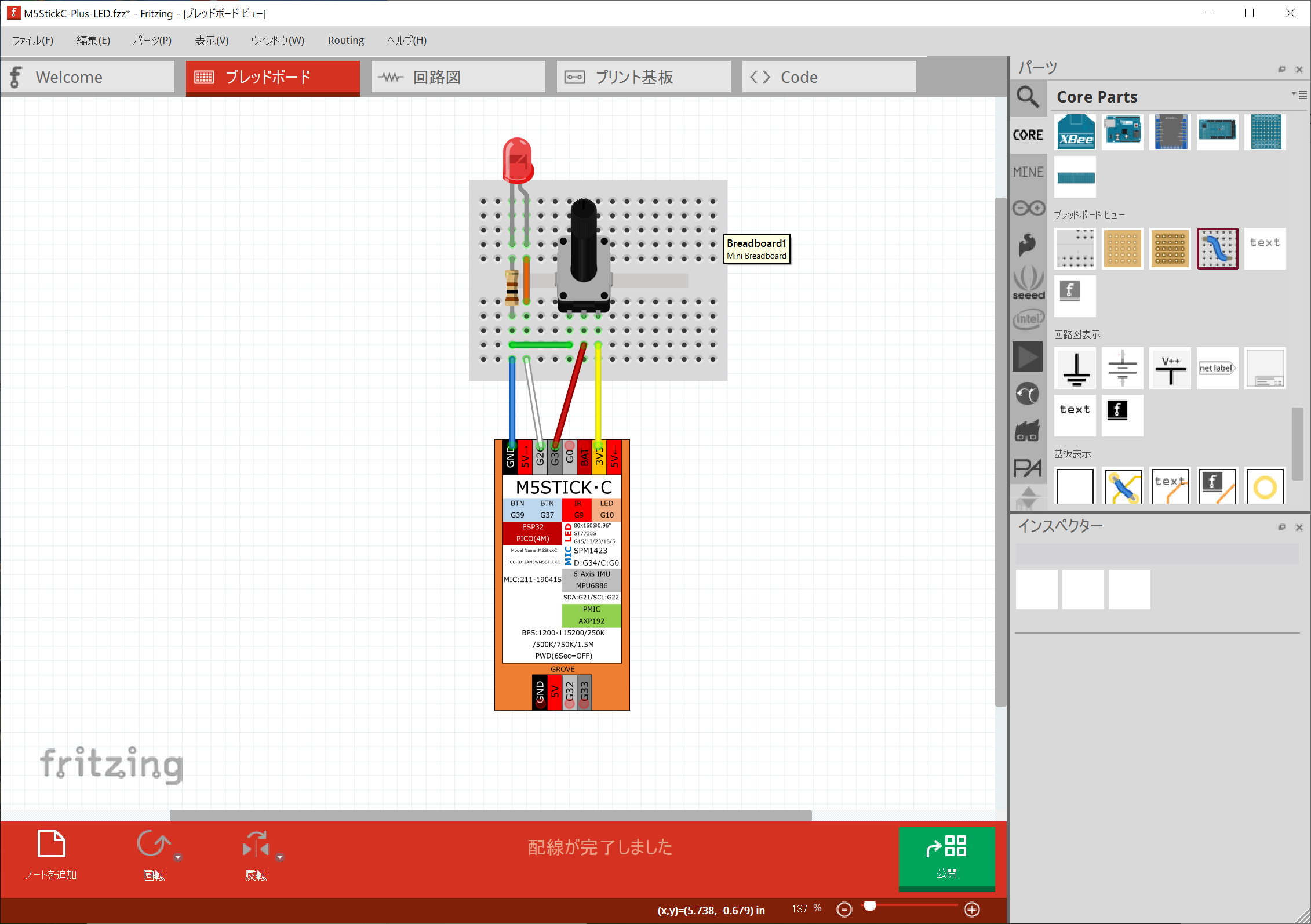The width and height of the screenshot is (1311, 924).
Task: Pick the V++ power label symbol
Action: 1170,368
